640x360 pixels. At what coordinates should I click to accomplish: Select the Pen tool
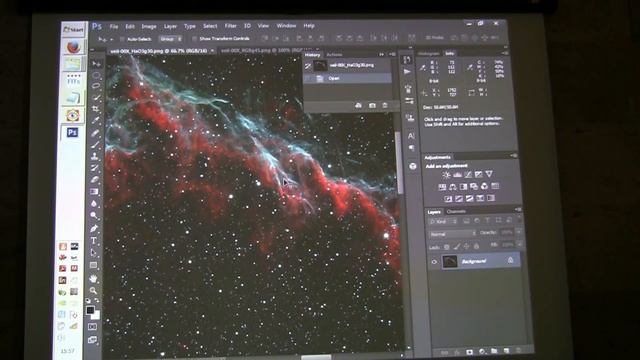click(94, 228)
